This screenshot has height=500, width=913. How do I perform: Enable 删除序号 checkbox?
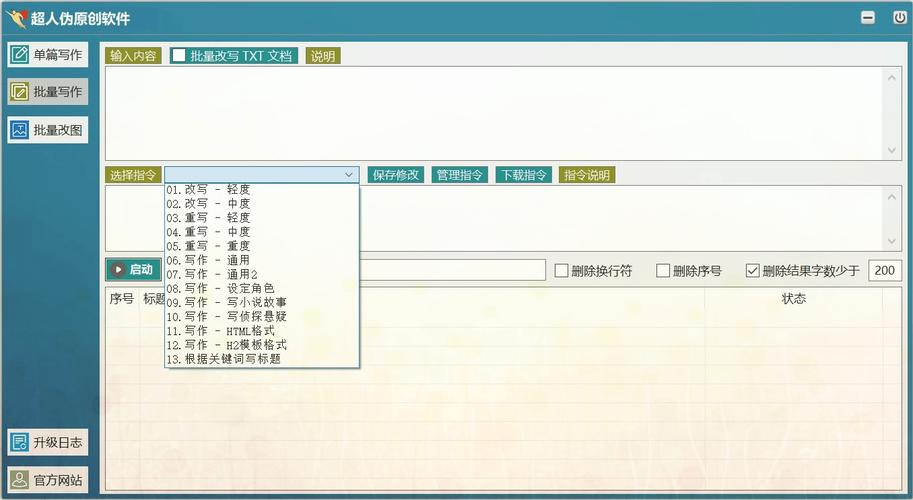(x=663, y=271)
